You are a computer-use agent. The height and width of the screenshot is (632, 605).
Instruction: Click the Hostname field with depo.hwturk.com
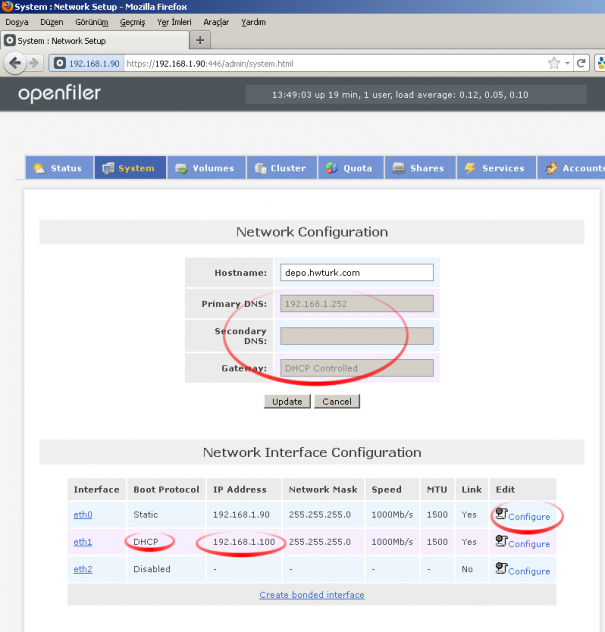[357, 272]
